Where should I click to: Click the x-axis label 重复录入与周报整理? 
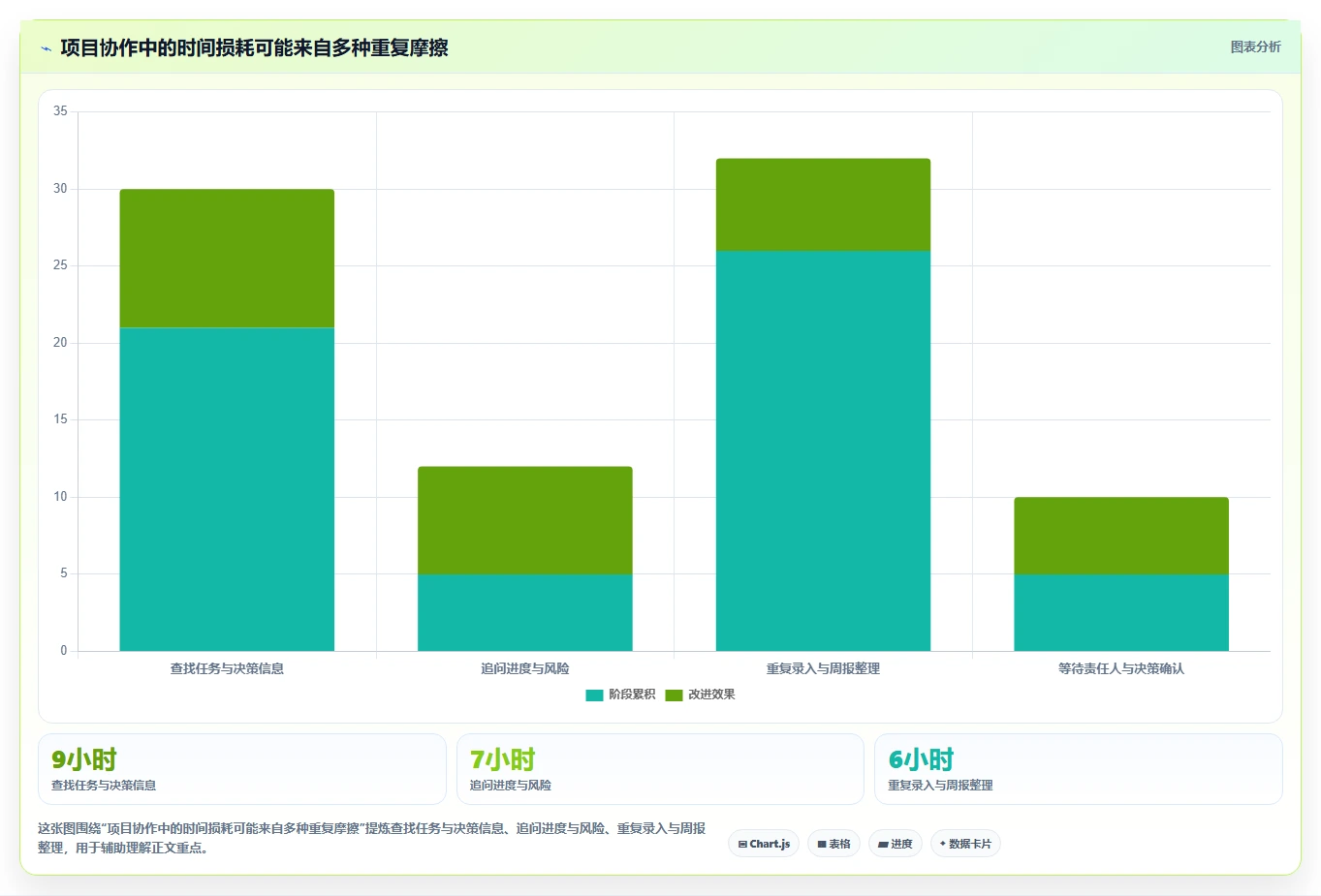823,668
